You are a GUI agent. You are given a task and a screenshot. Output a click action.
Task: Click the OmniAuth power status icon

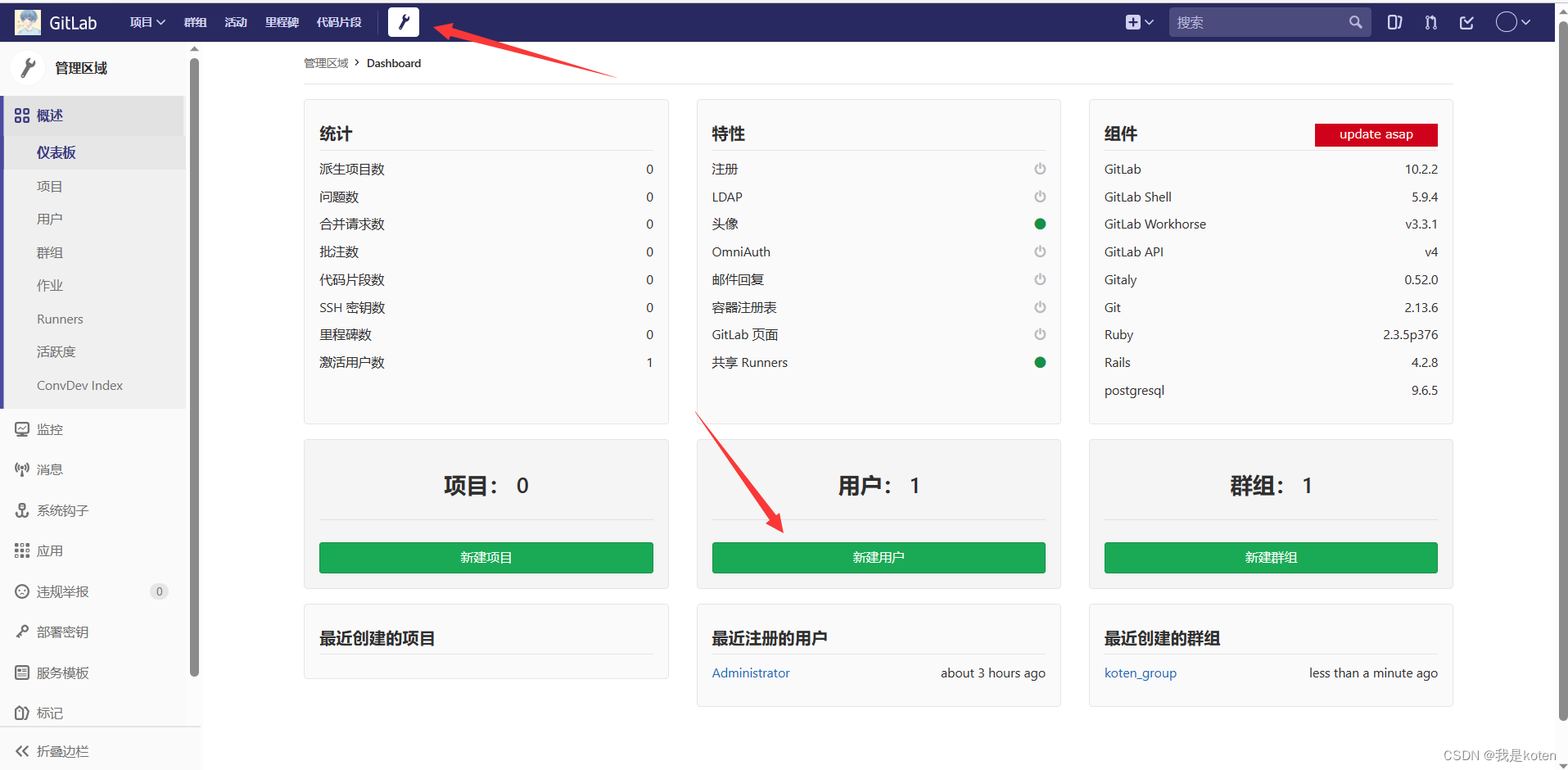click(x=1040, y=251)
